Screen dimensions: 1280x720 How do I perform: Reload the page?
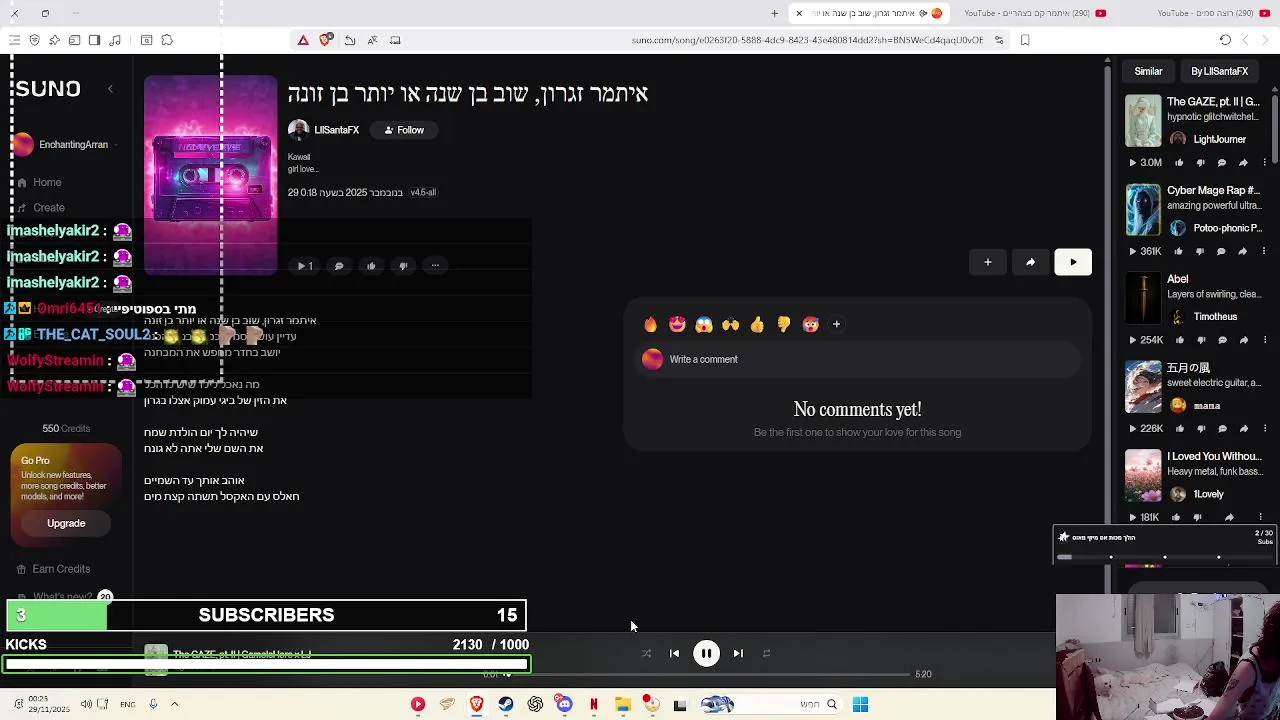(x=1225, y=40)
